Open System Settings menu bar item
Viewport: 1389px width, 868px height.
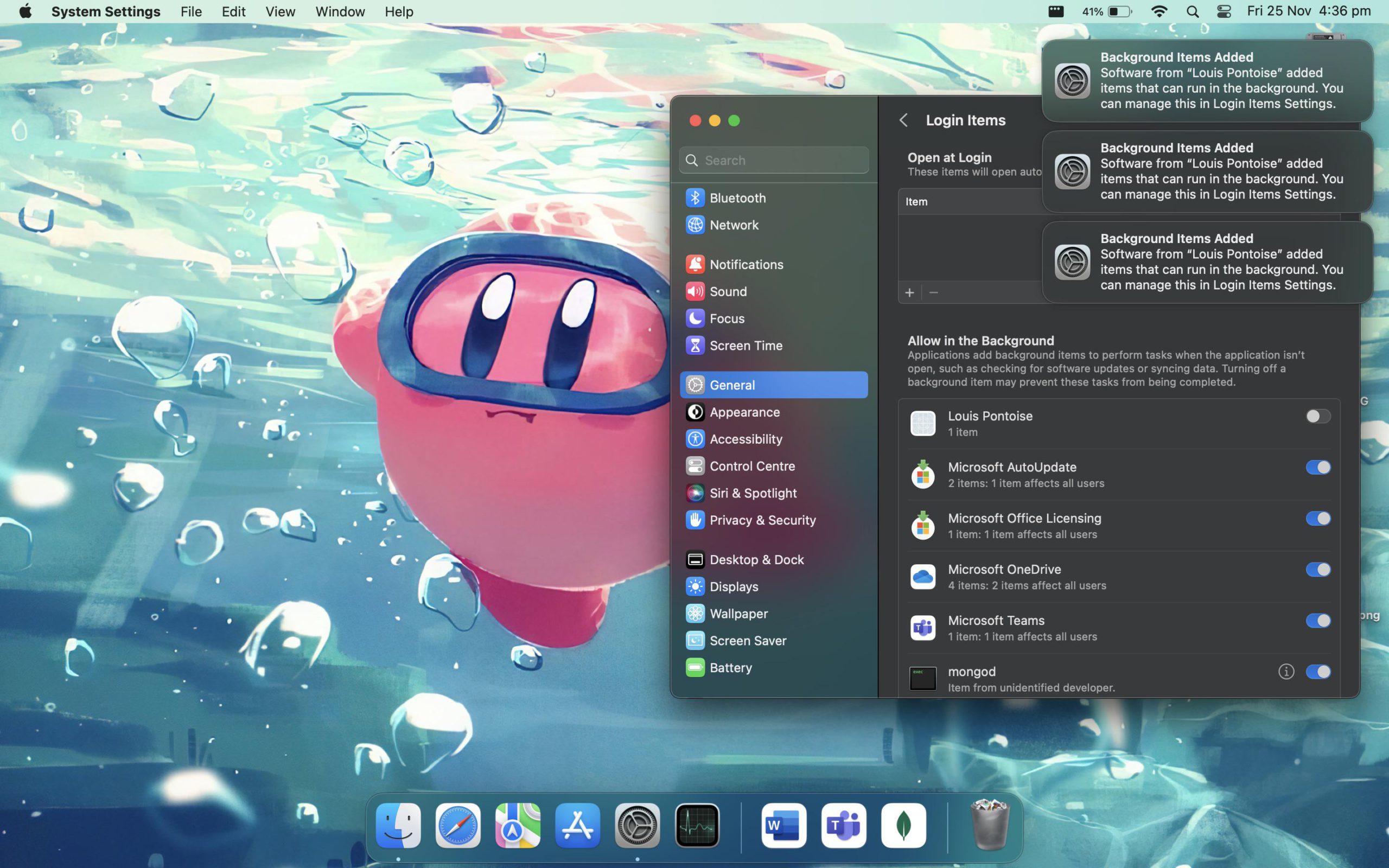click(x=106, y=11)
